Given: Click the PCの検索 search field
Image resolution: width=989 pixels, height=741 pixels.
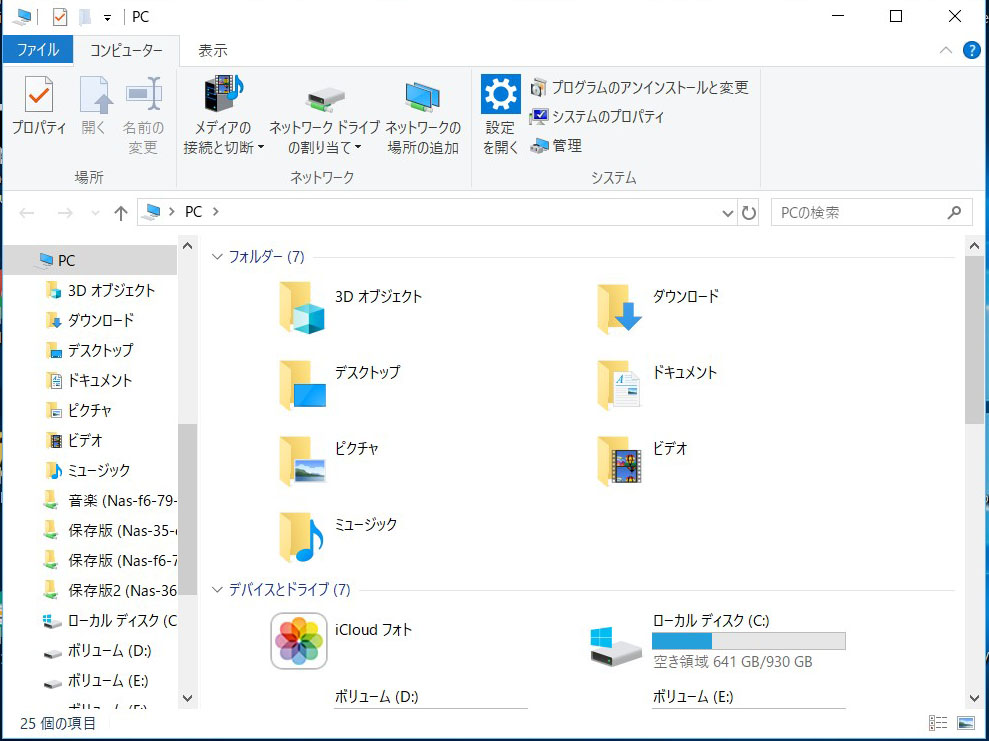Looking at the screenshot, I should click(x=872, y=213).
